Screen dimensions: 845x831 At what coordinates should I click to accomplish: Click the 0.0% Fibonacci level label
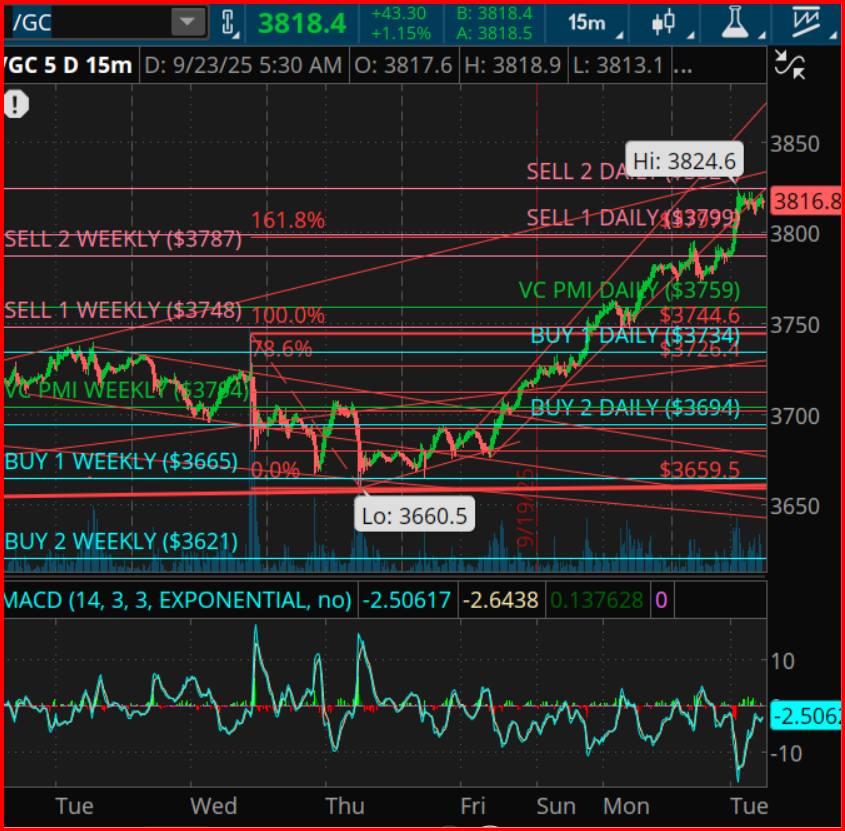(x=275, y=470)
